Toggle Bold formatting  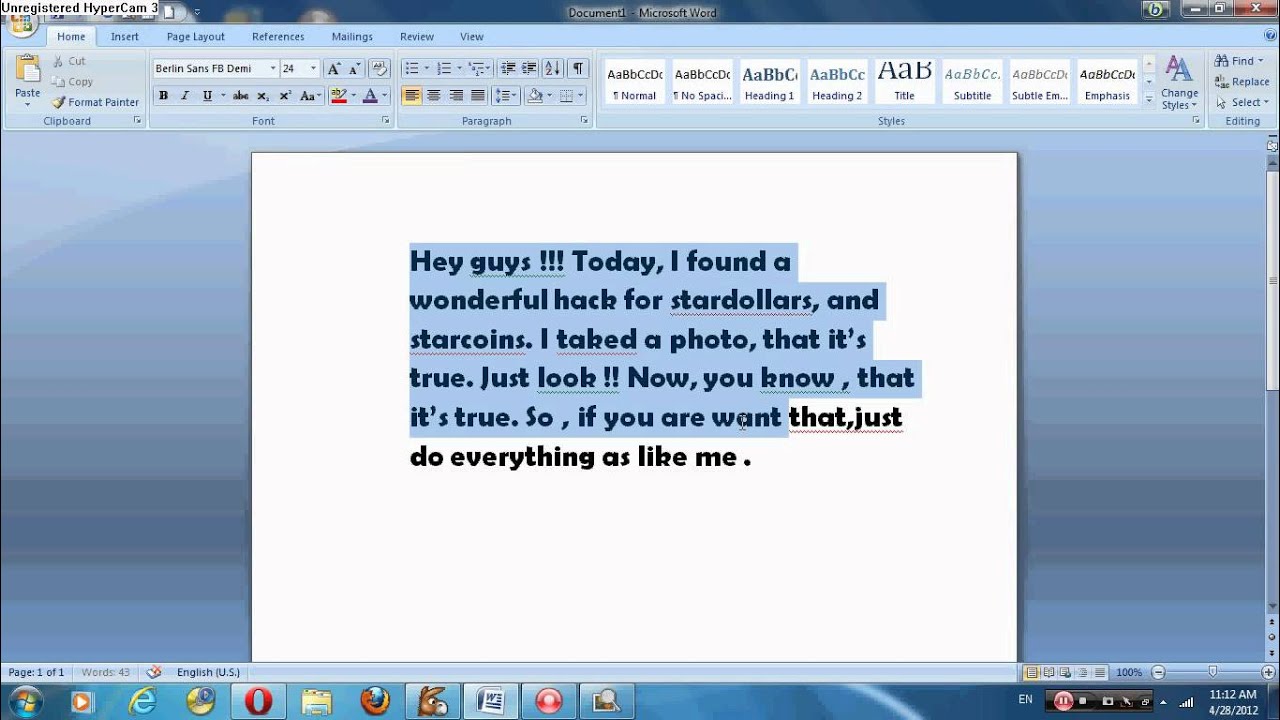(x=163, y=96)
